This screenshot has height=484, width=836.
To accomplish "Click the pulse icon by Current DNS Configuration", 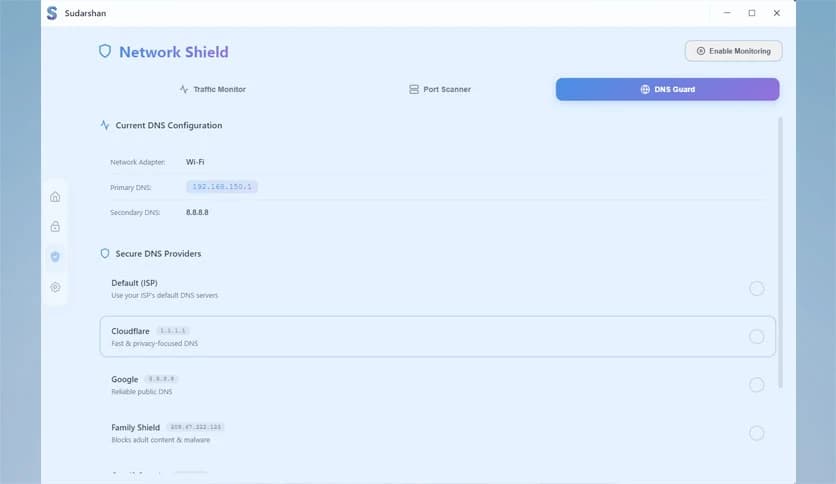I will 104,125.
